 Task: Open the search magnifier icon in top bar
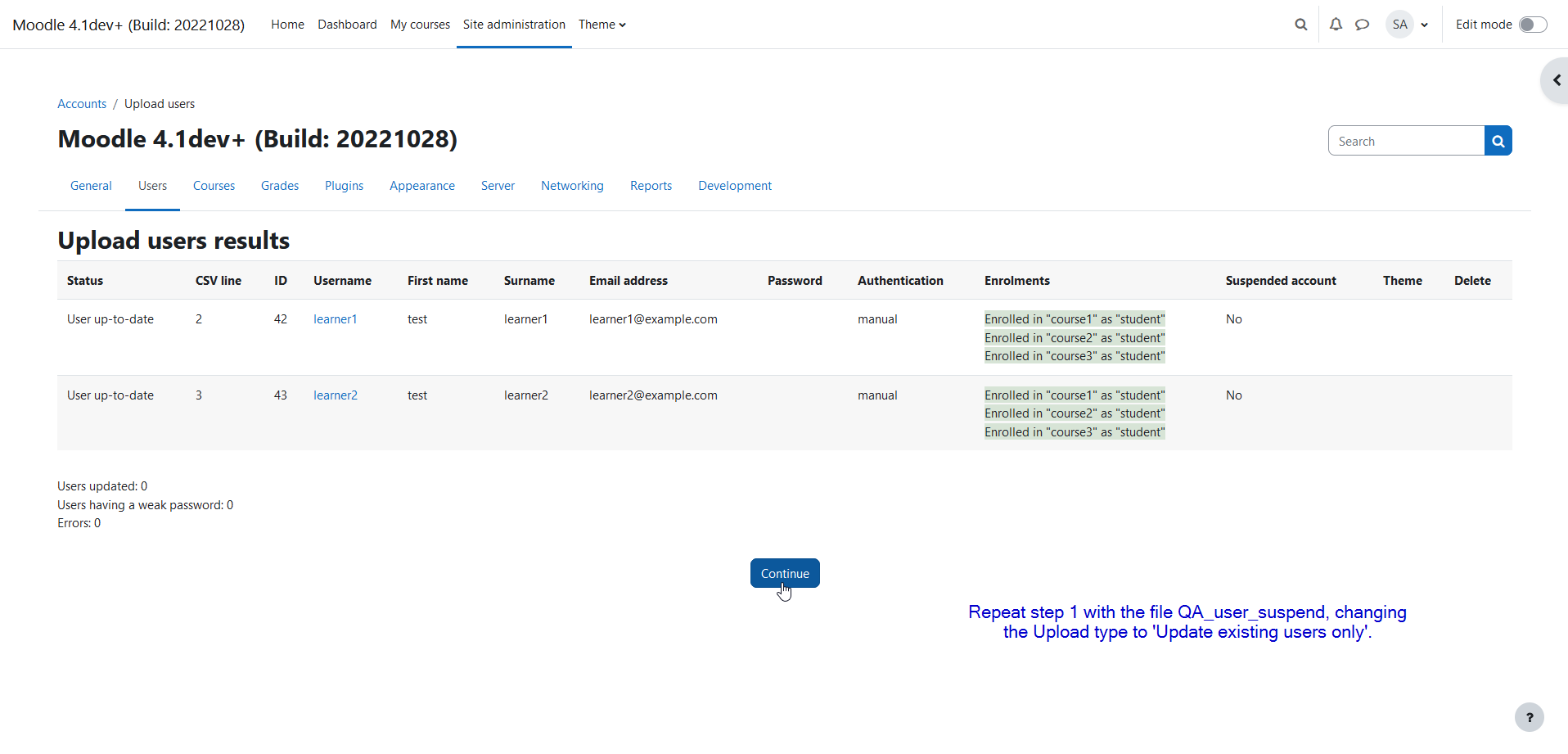(x=1300, y=25)
